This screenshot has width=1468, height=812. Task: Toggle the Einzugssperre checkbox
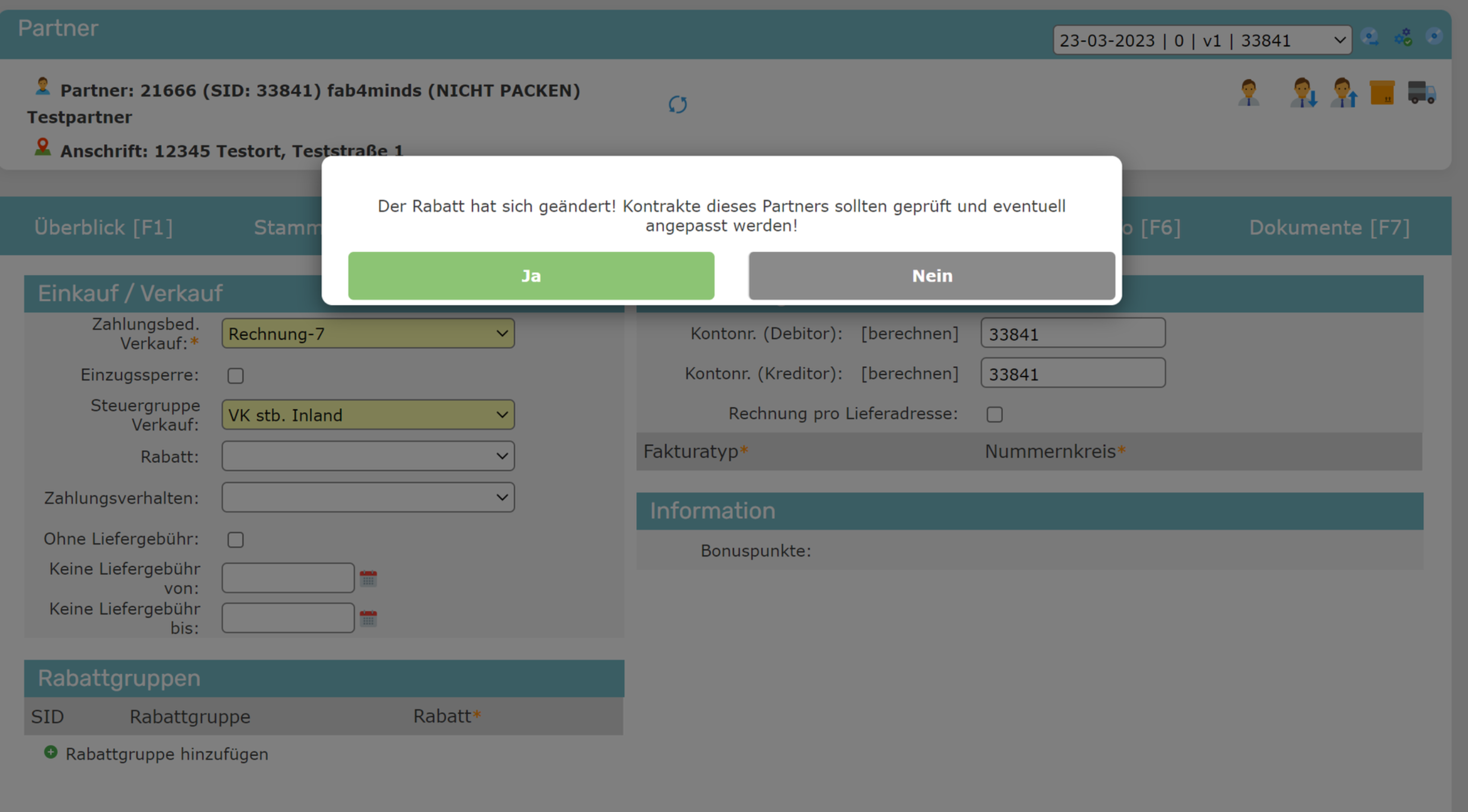tap(235, 376)
